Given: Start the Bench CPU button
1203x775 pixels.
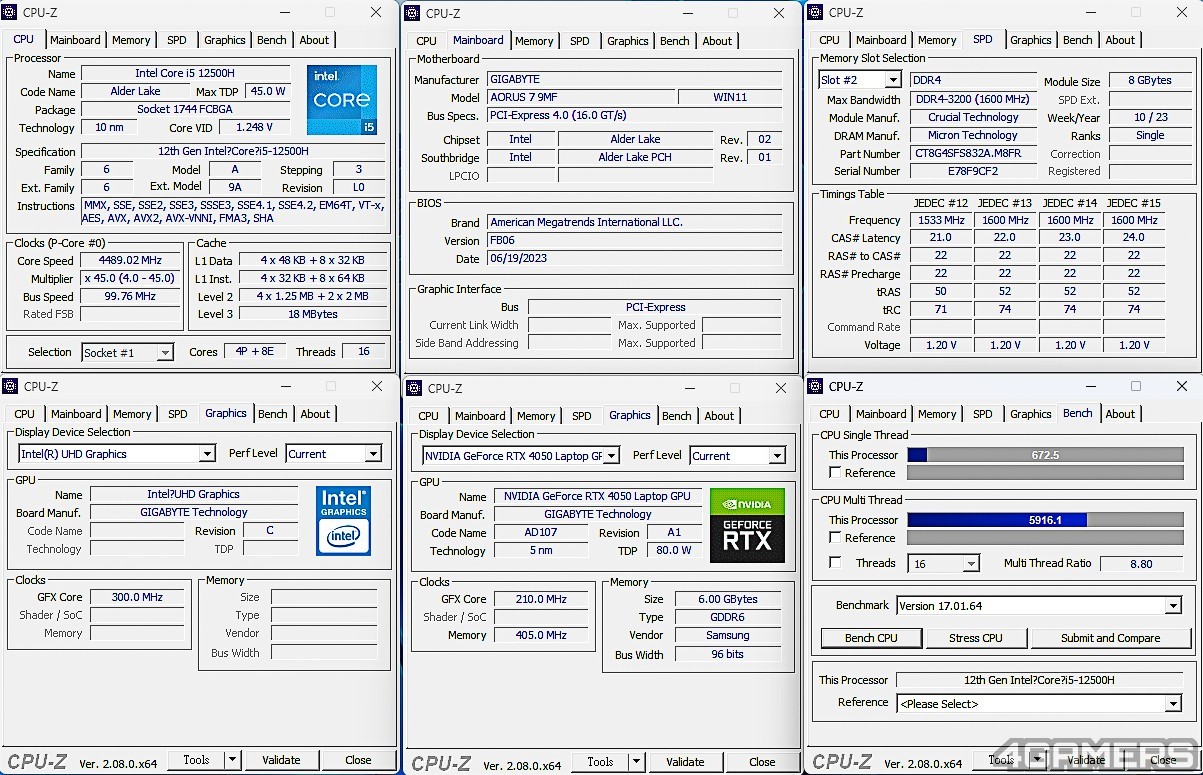Looking at the screenshot, I should pos(871,638).
